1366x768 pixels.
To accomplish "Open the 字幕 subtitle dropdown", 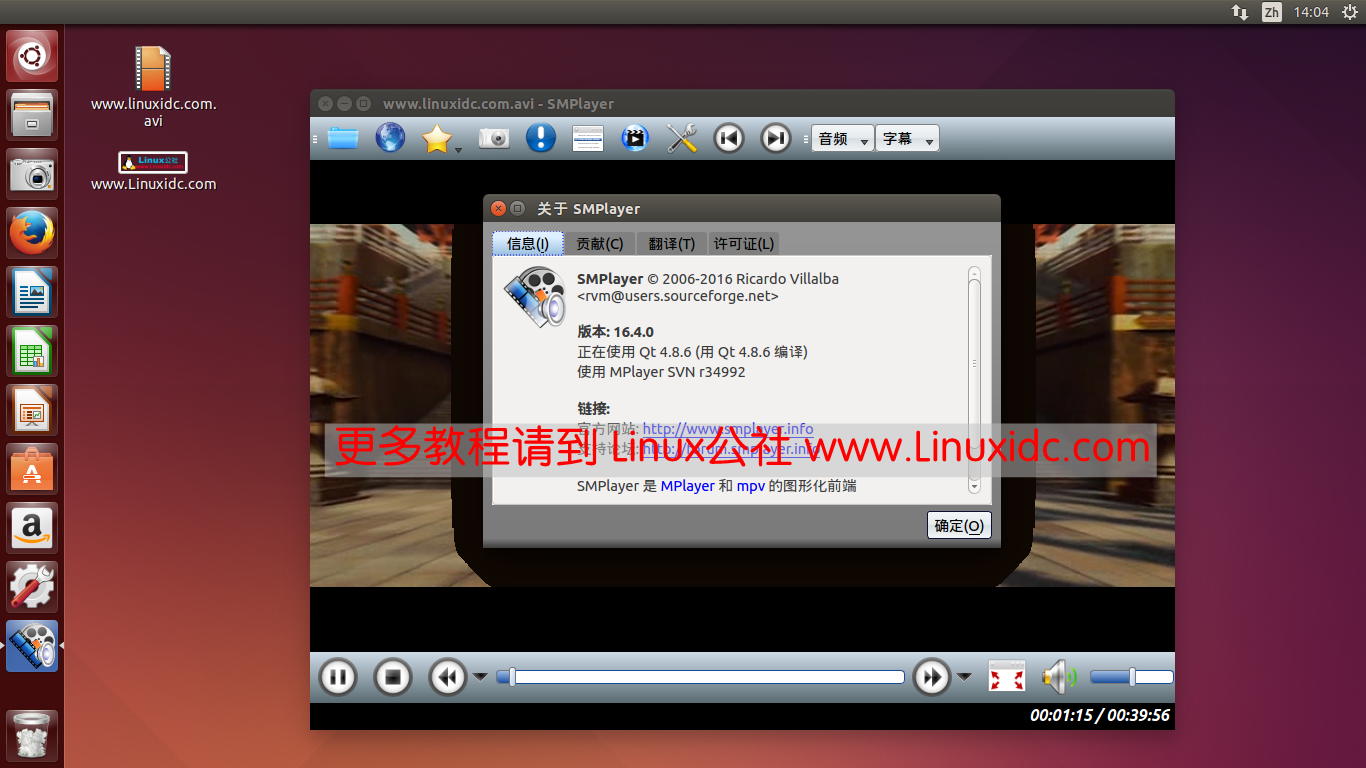I will (908, 139).
